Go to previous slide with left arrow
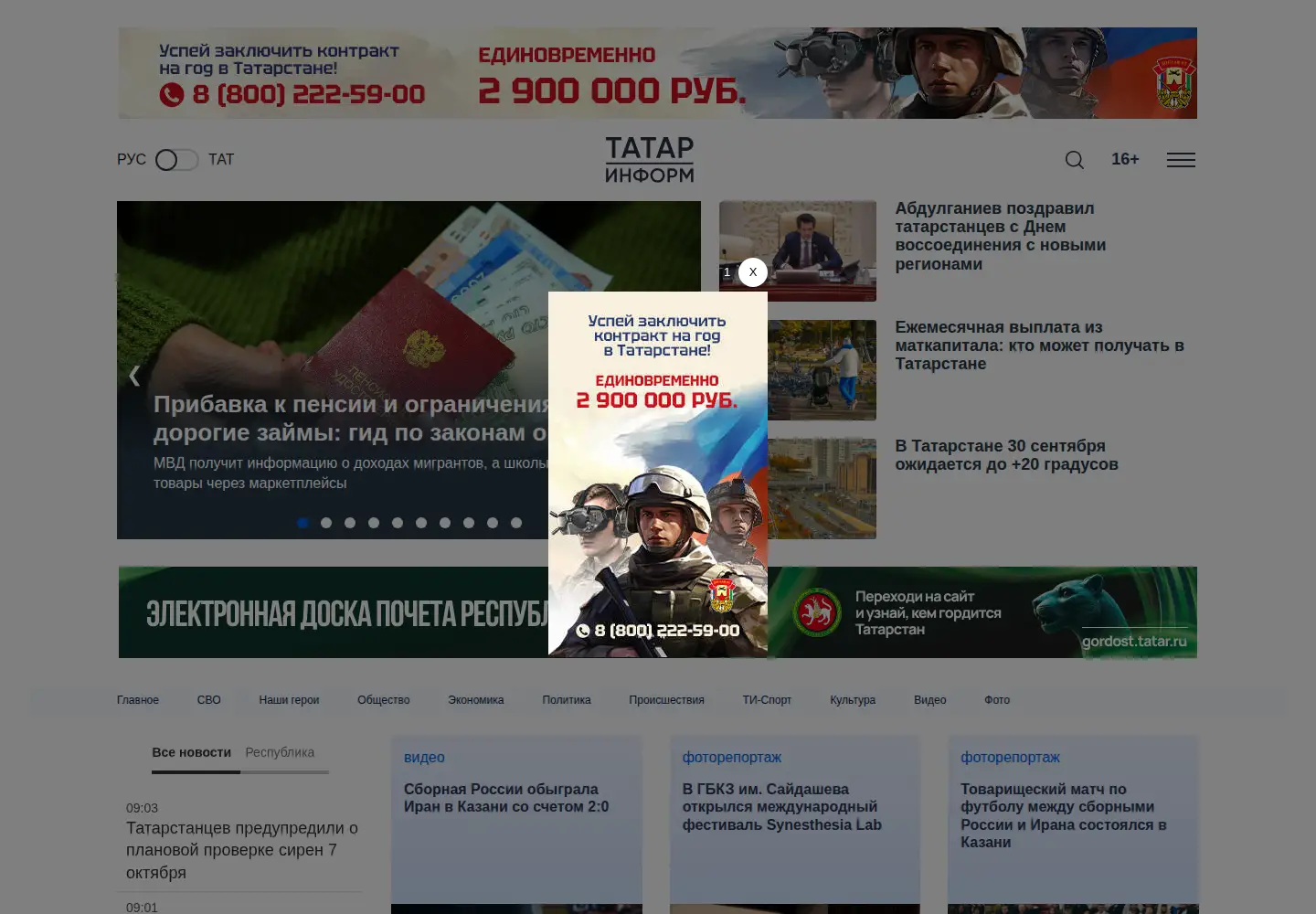The height and width of the screenshot is (914, 1316). click(134, 376)
